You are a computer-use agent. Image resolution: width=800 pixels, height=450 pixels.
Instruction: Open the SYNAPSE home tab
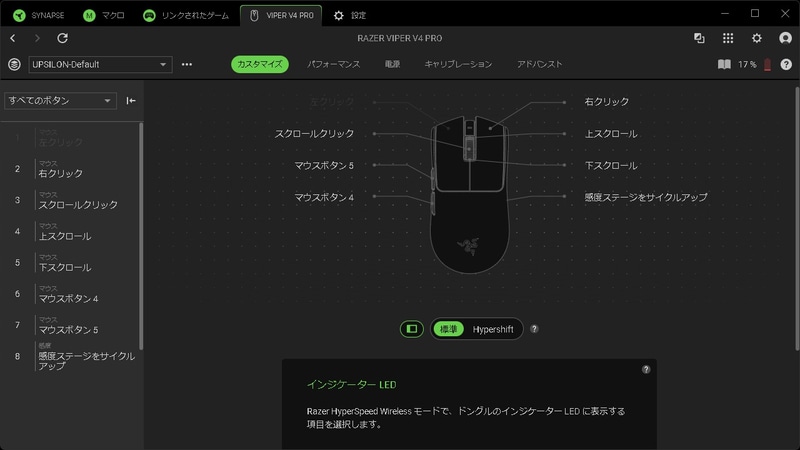pos(39,15)
